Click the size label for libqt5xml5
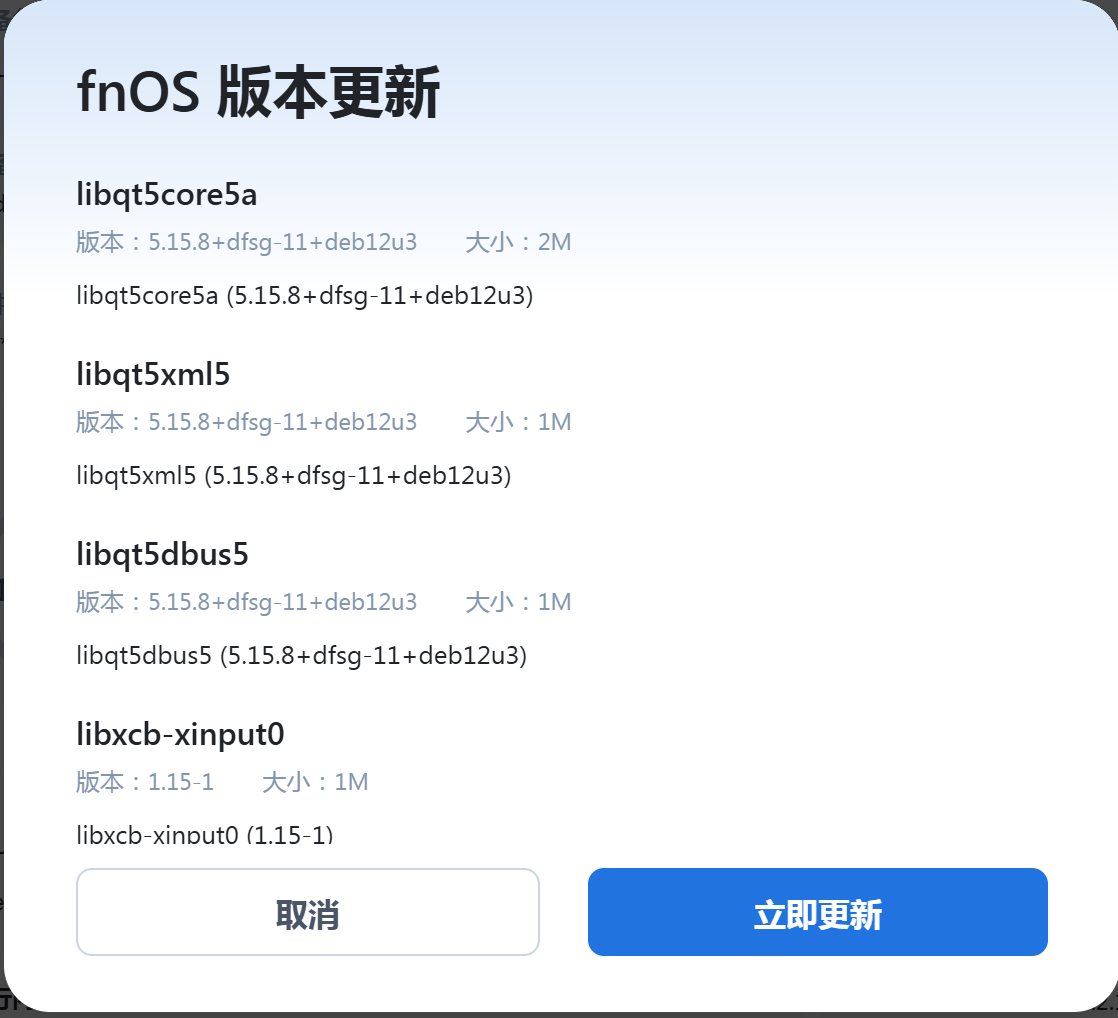Screen dimensions: 1118x1018 pos(518,422)
